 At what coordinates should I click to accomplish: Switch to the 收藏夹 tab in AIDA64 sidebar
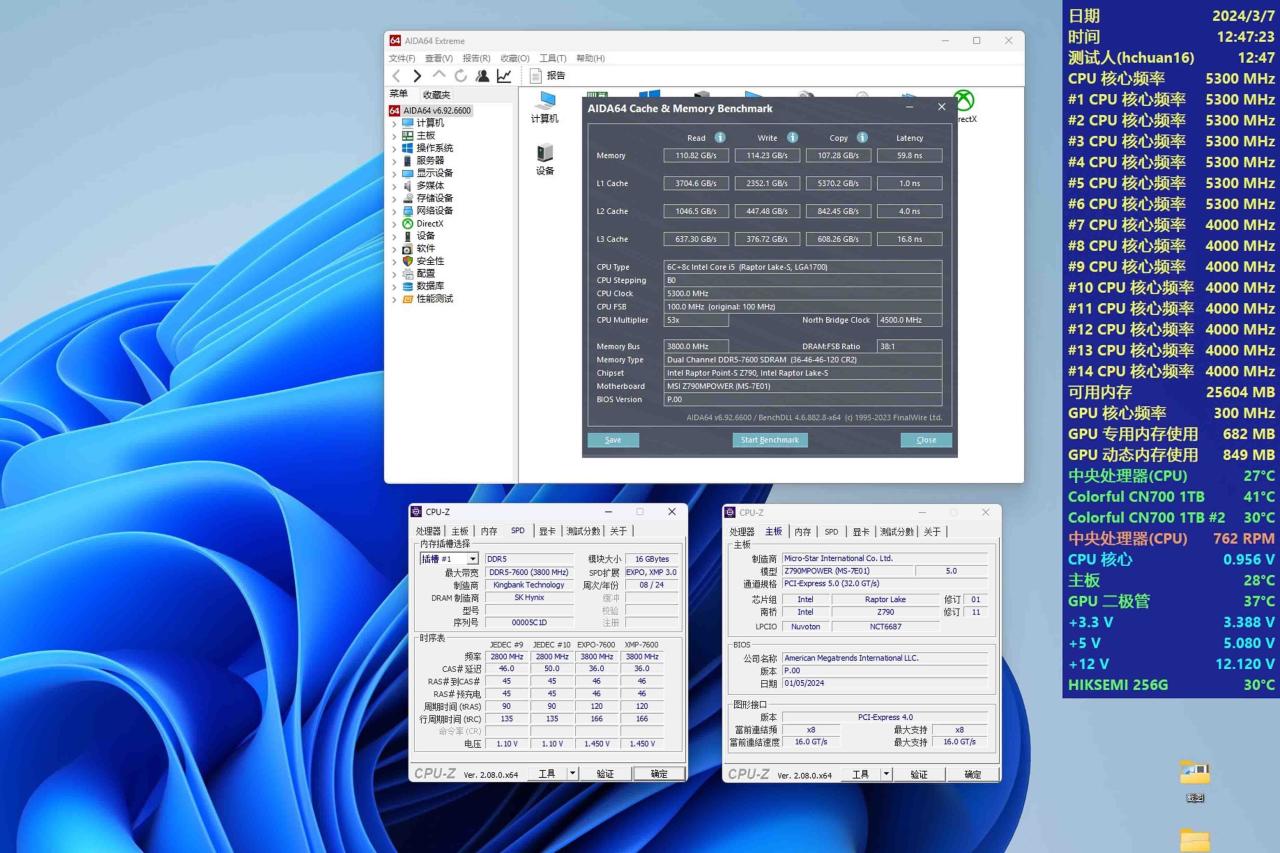tap(436, 94)
